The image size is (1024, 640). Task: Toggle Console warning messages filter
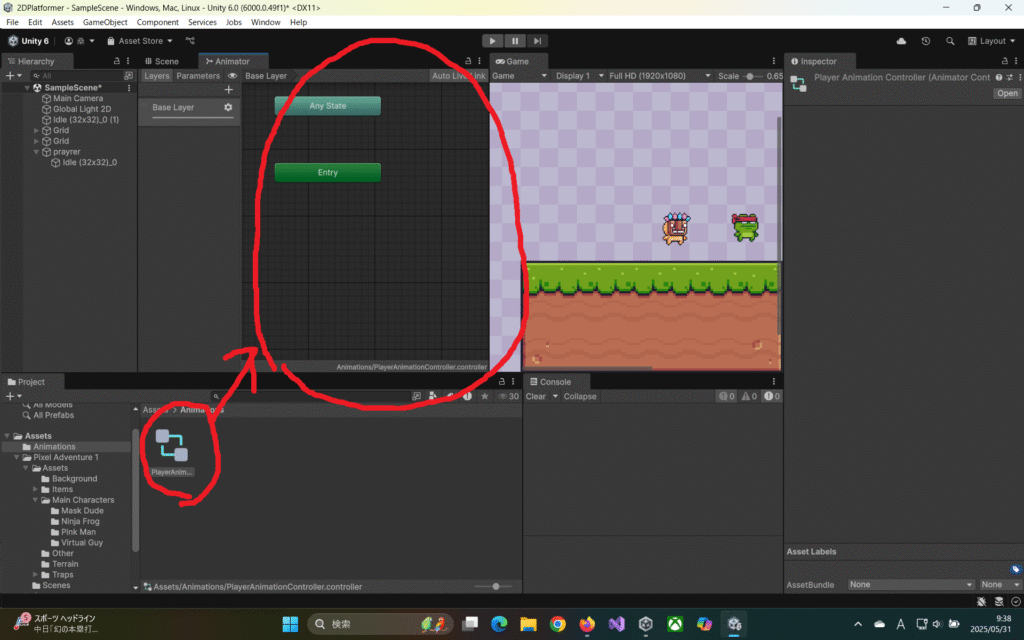pyautogui.click(x=749, y=396)
